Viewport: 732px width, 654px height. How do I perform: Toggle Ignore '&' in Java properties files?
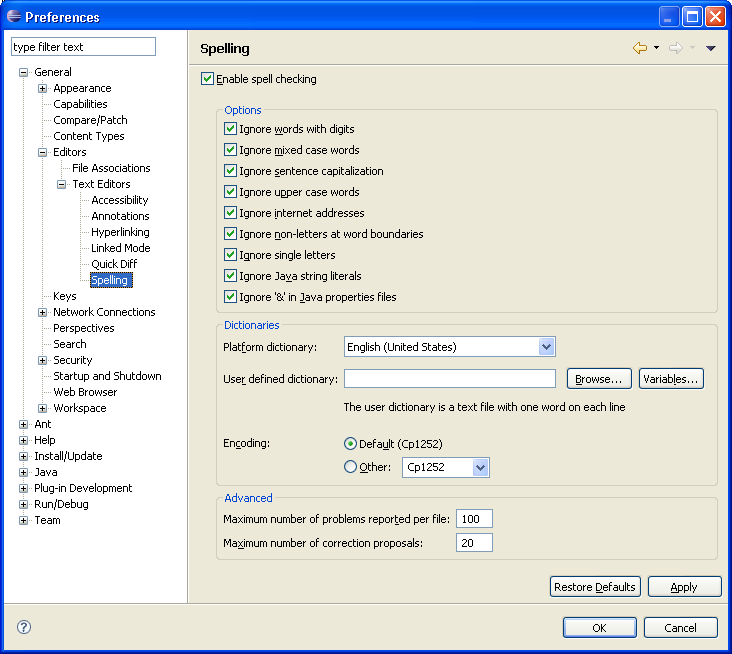coord(230,296)
